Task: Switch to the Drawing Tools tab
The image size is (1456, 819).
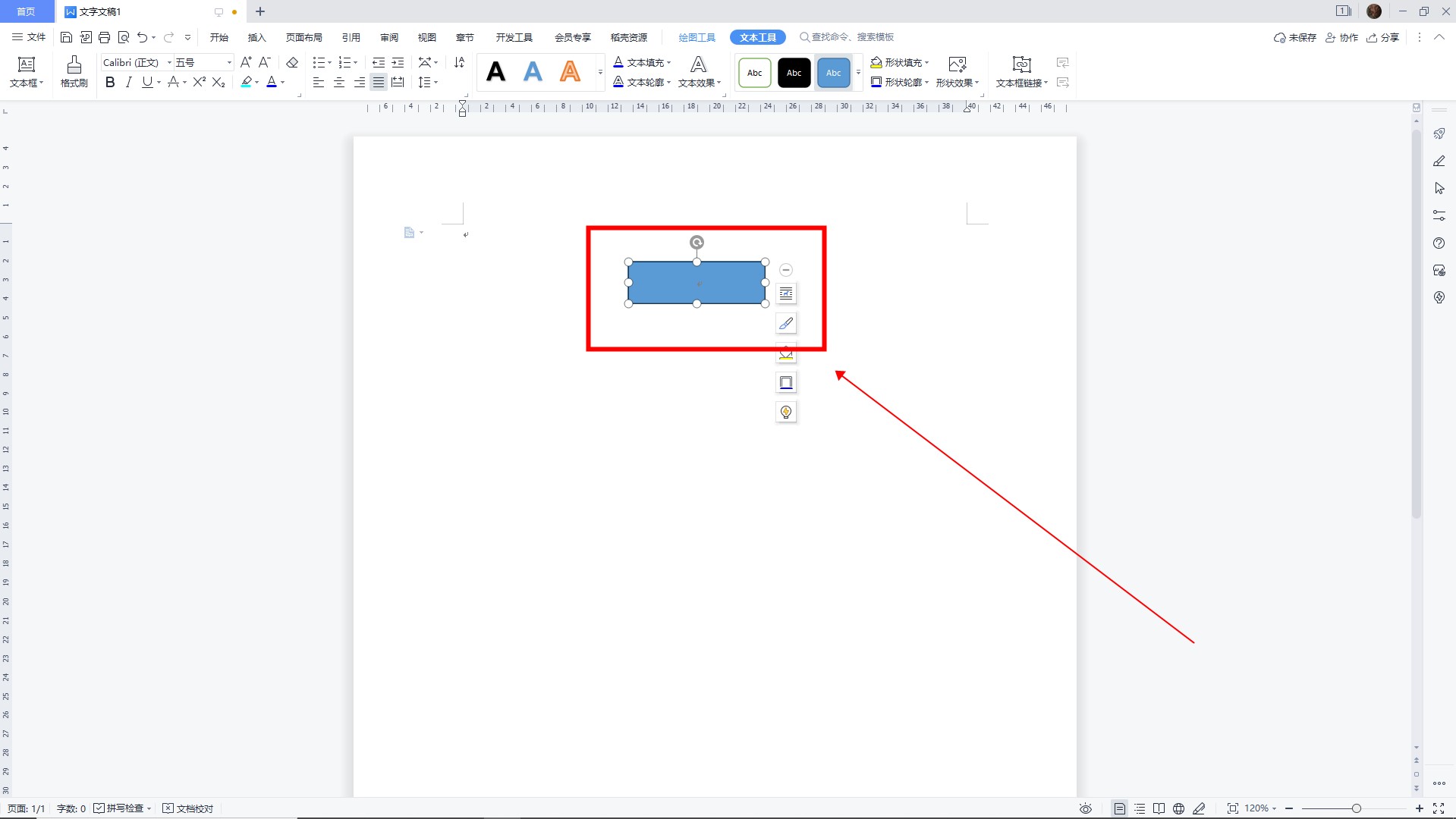Action: [697, 37]
